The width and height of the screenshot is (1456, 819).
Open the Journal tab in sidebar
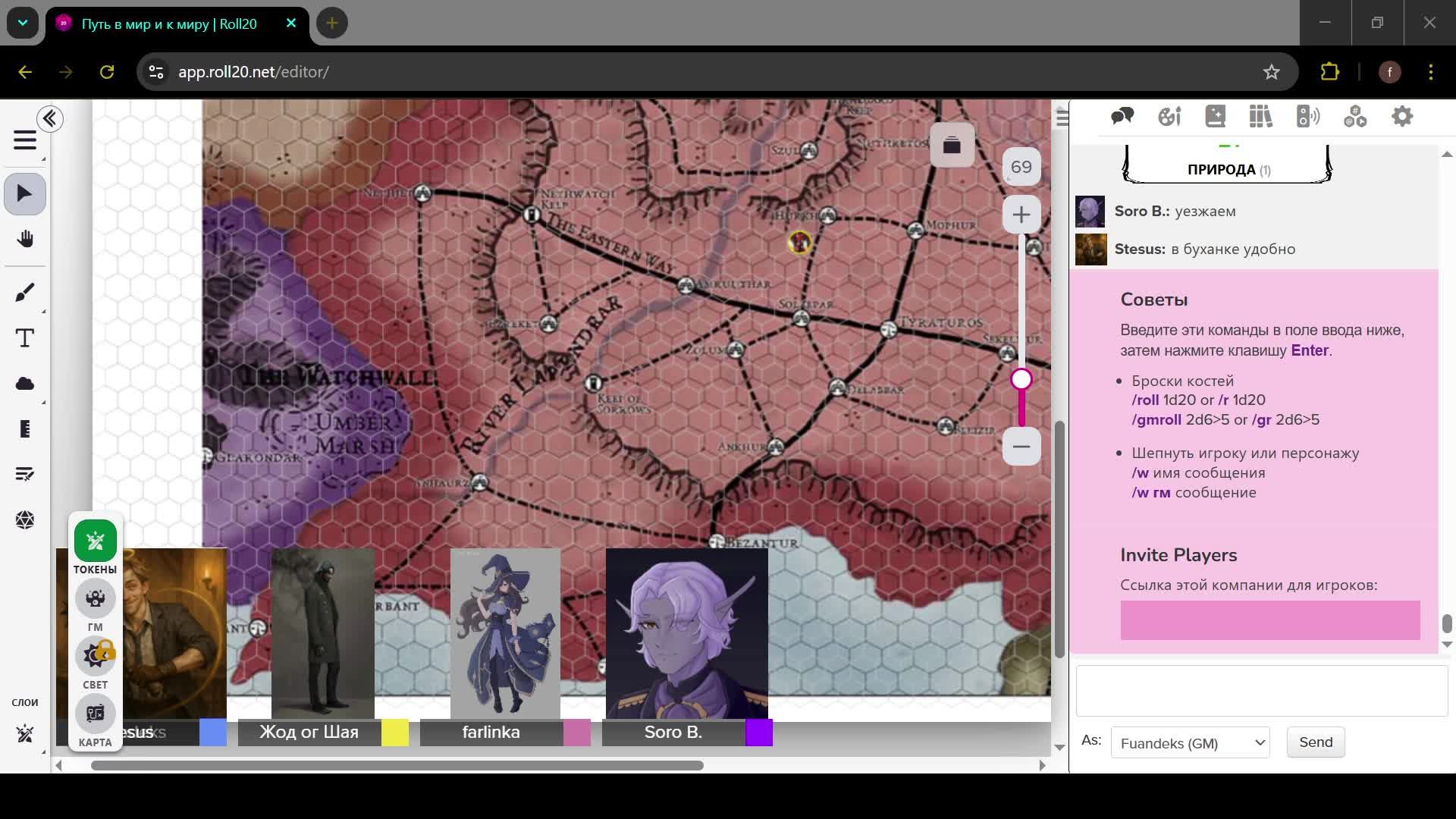[1215, 117]
